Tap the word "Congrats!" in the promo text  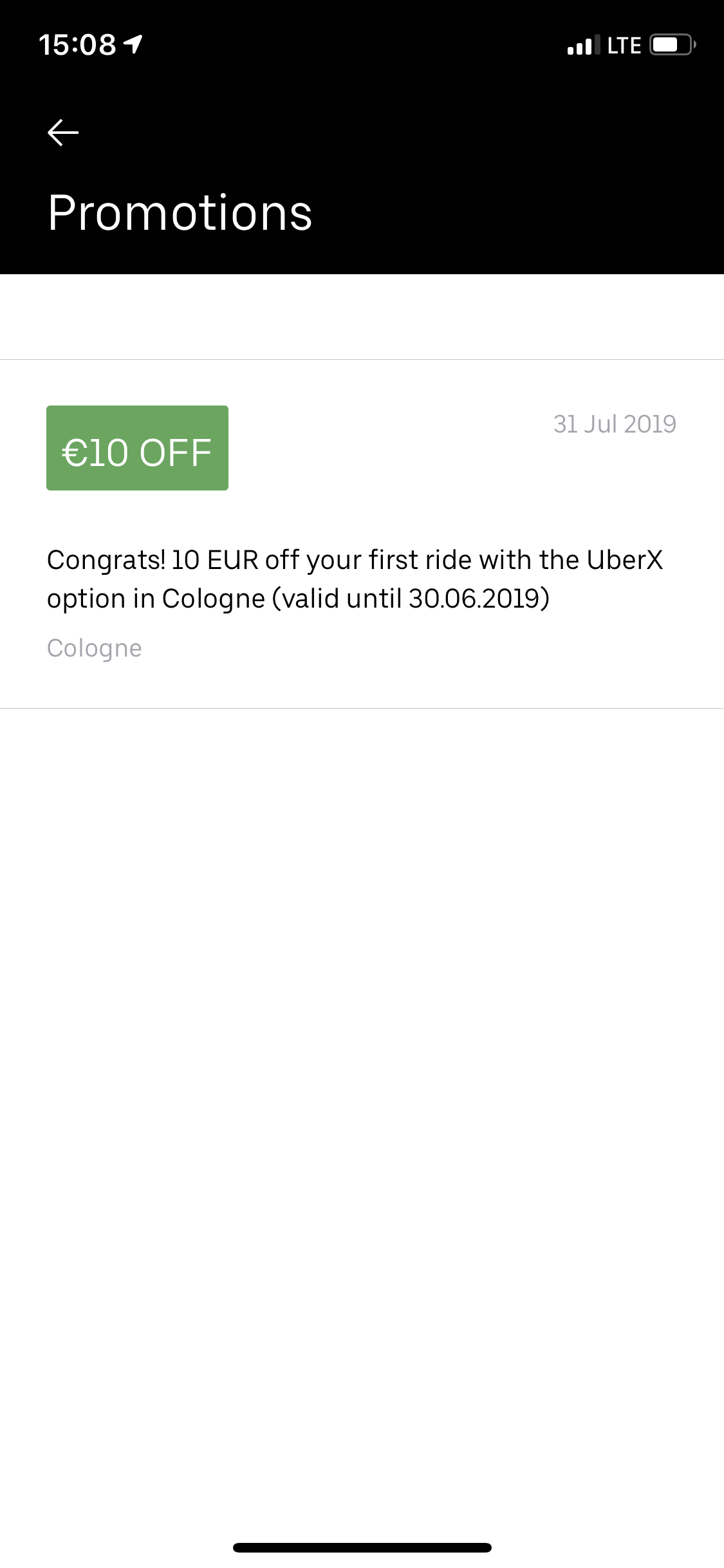tap(106, 560)
